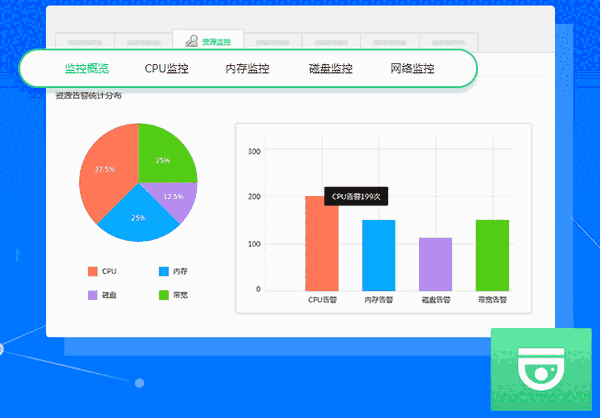The image size is (600, 418).
Task: Click the 100 y-axis value
Action: pos(254,244)
